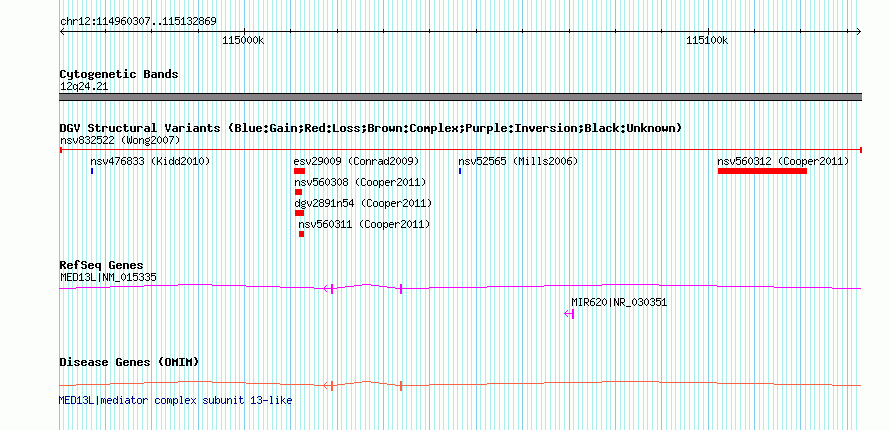Image resolution: width=890 pixels, height=430 pixels.
Task: Click the ruler's left arrow end
Action: 62,32
